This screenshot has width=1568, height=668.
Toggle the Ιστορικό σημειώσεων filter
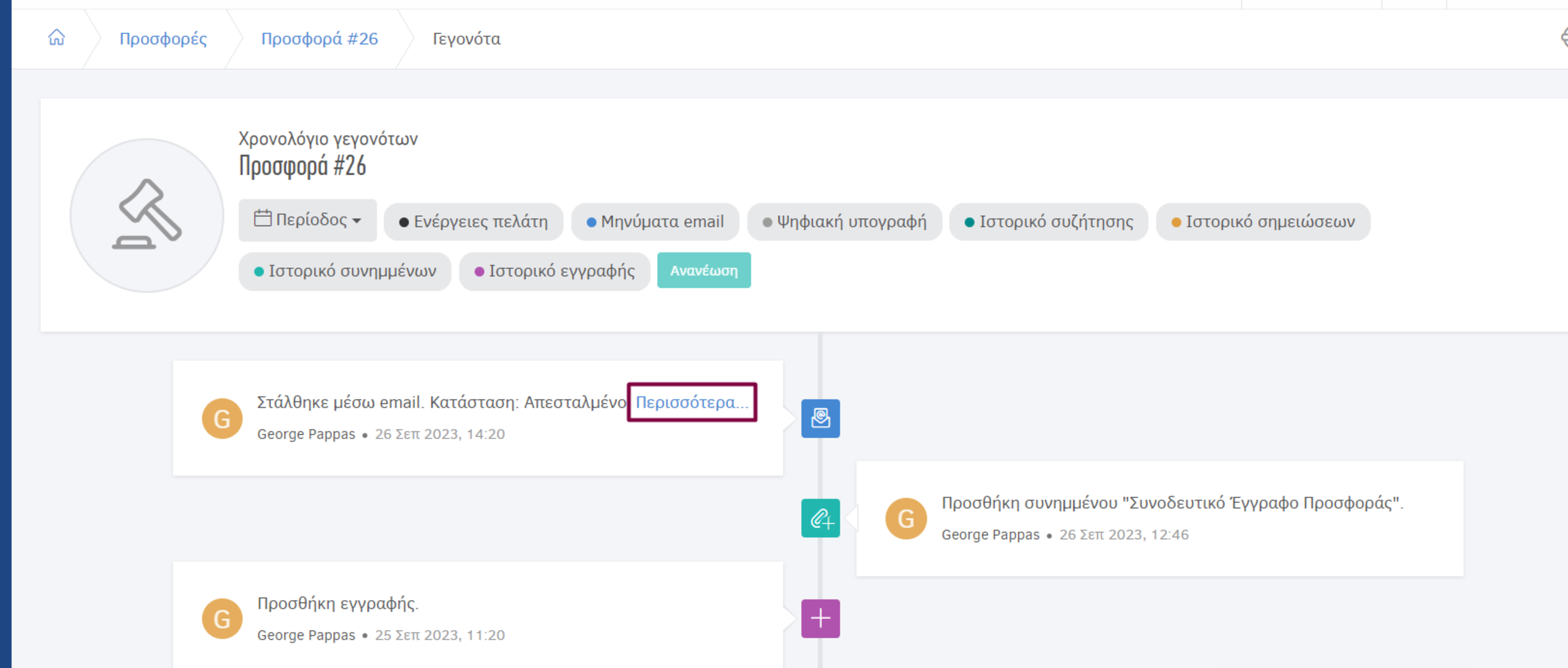[x=1263, y=222]
